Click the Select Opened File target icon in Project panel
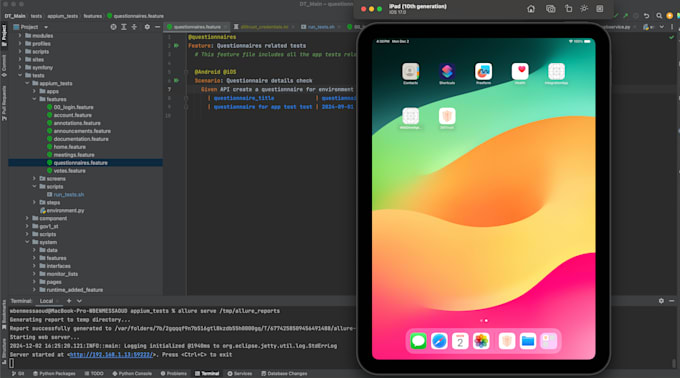The height and width of the screenshot is (378, 680). coord(113,27)
